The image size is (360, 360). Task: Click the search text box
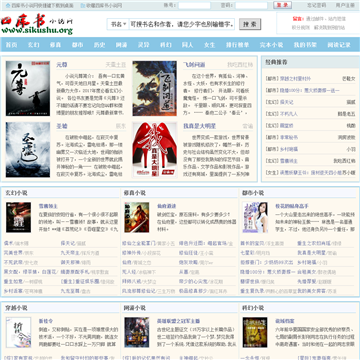click(x=182, y=24)
